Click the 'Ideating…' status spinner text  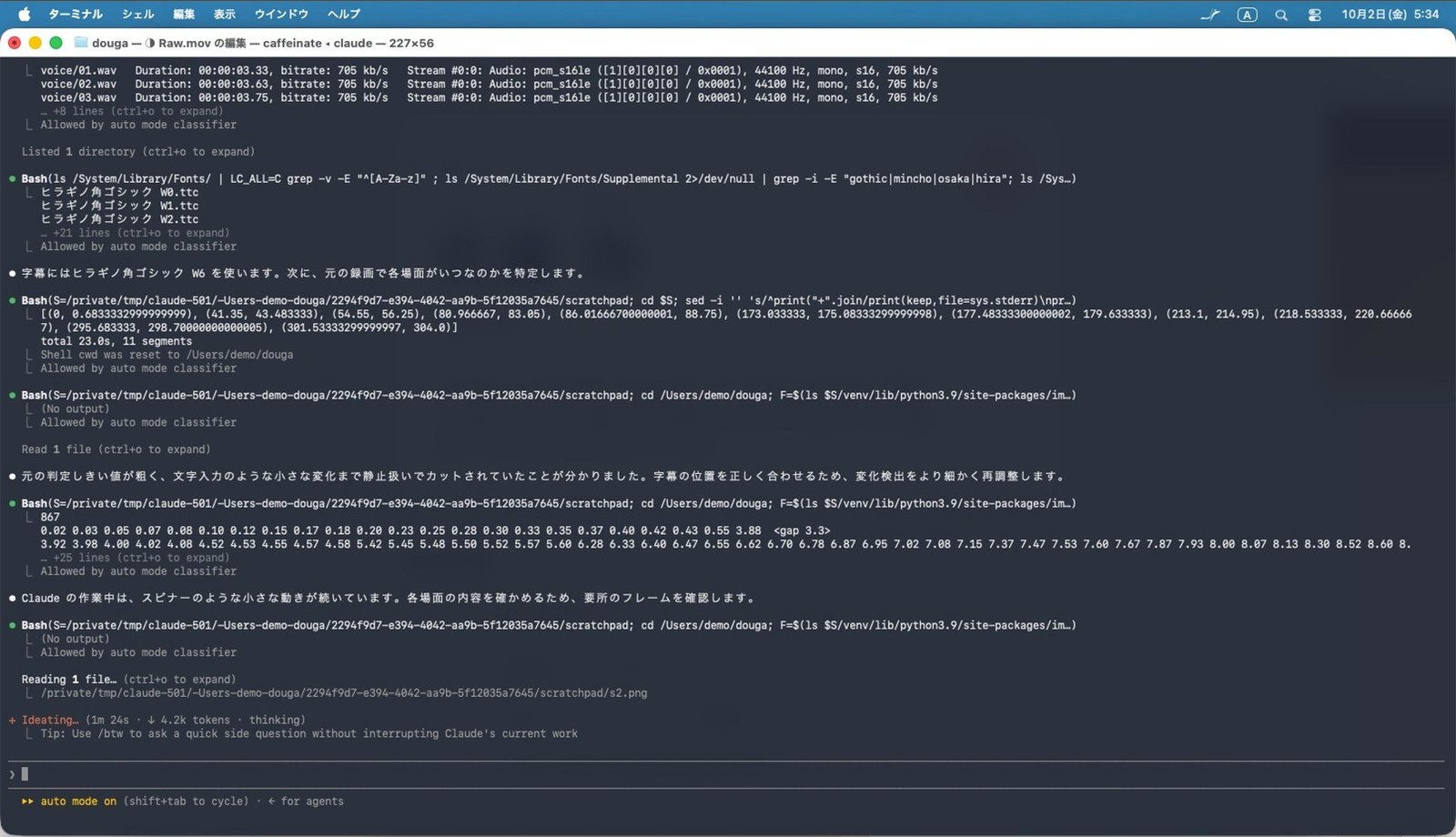[50, 720]
